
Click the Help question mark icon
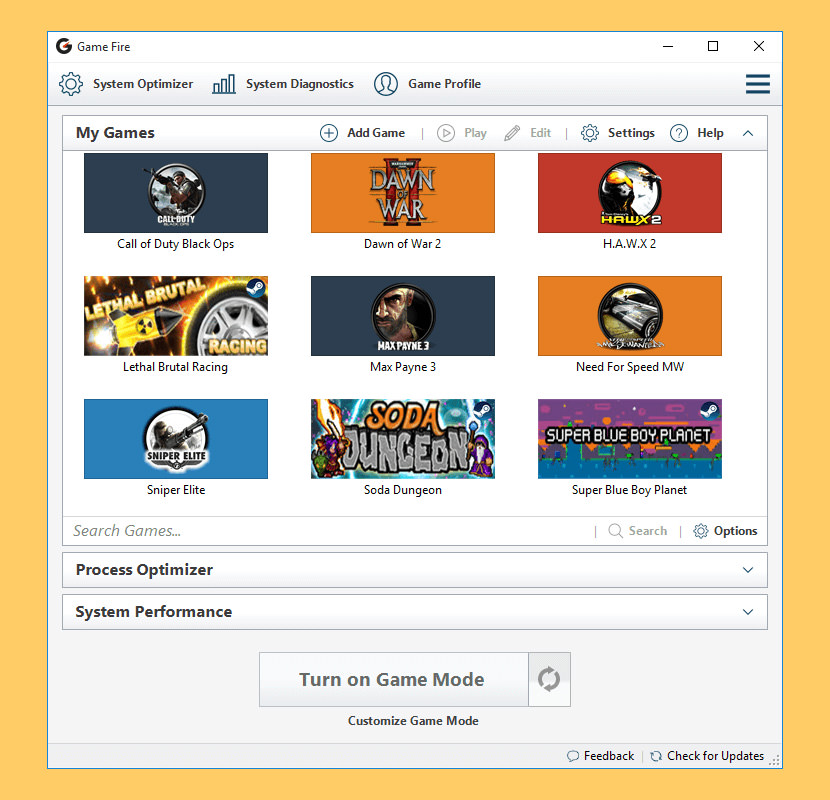pyautogui.click(x=679, y=133)
